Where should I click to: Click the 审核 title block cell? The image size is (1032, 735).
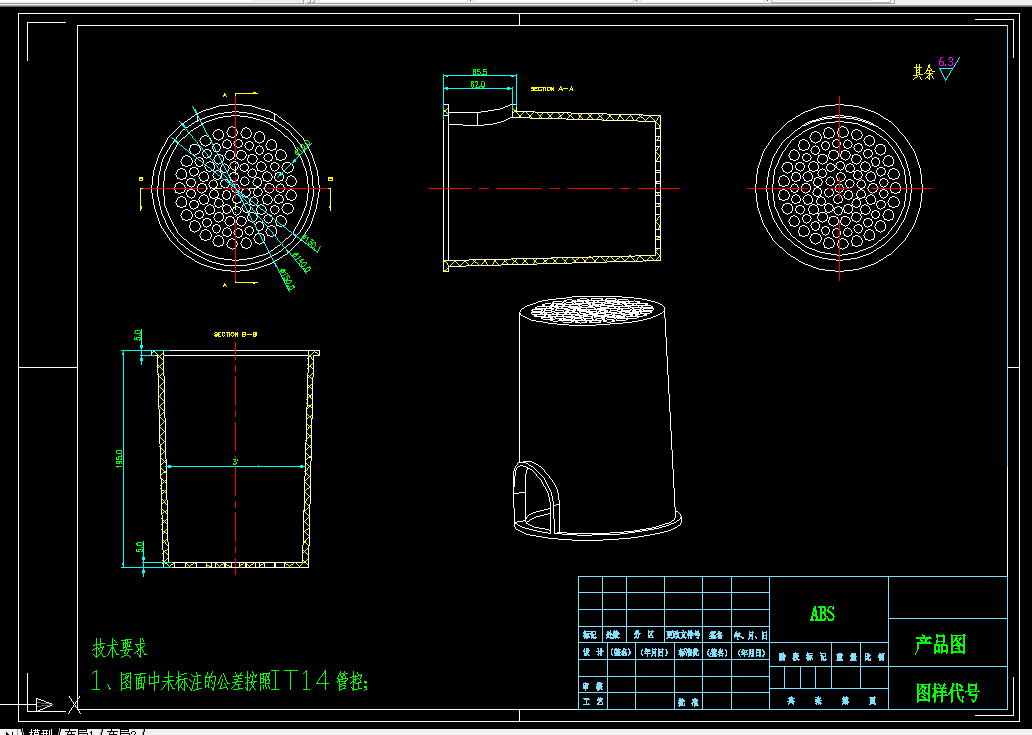(593, 685)
